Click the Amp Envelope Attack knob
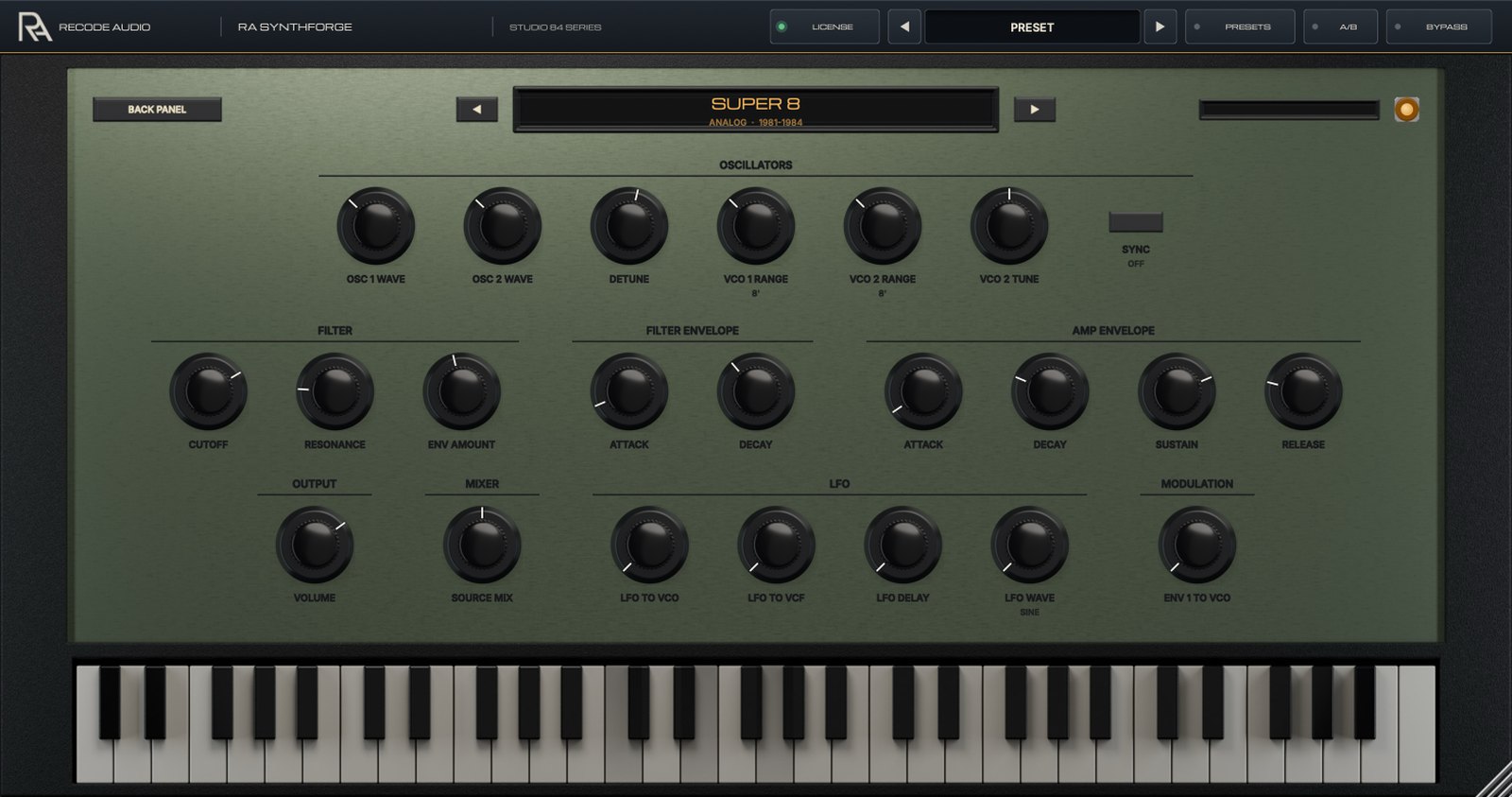The height and width of the screenshot is (797, 1512). coord(923,391)
